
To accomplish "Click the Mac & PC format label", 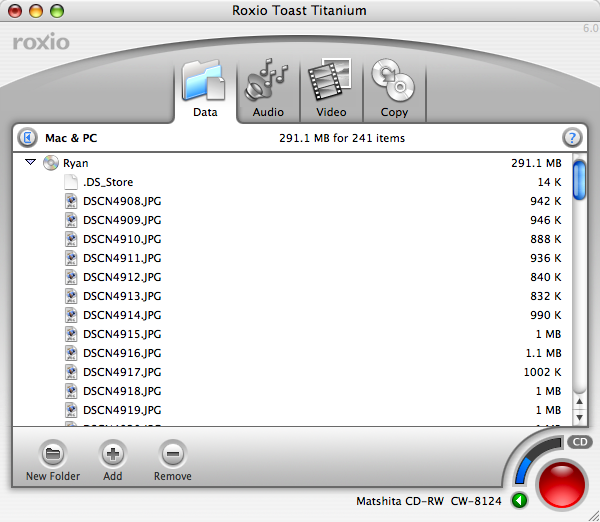I will point(71,138).
